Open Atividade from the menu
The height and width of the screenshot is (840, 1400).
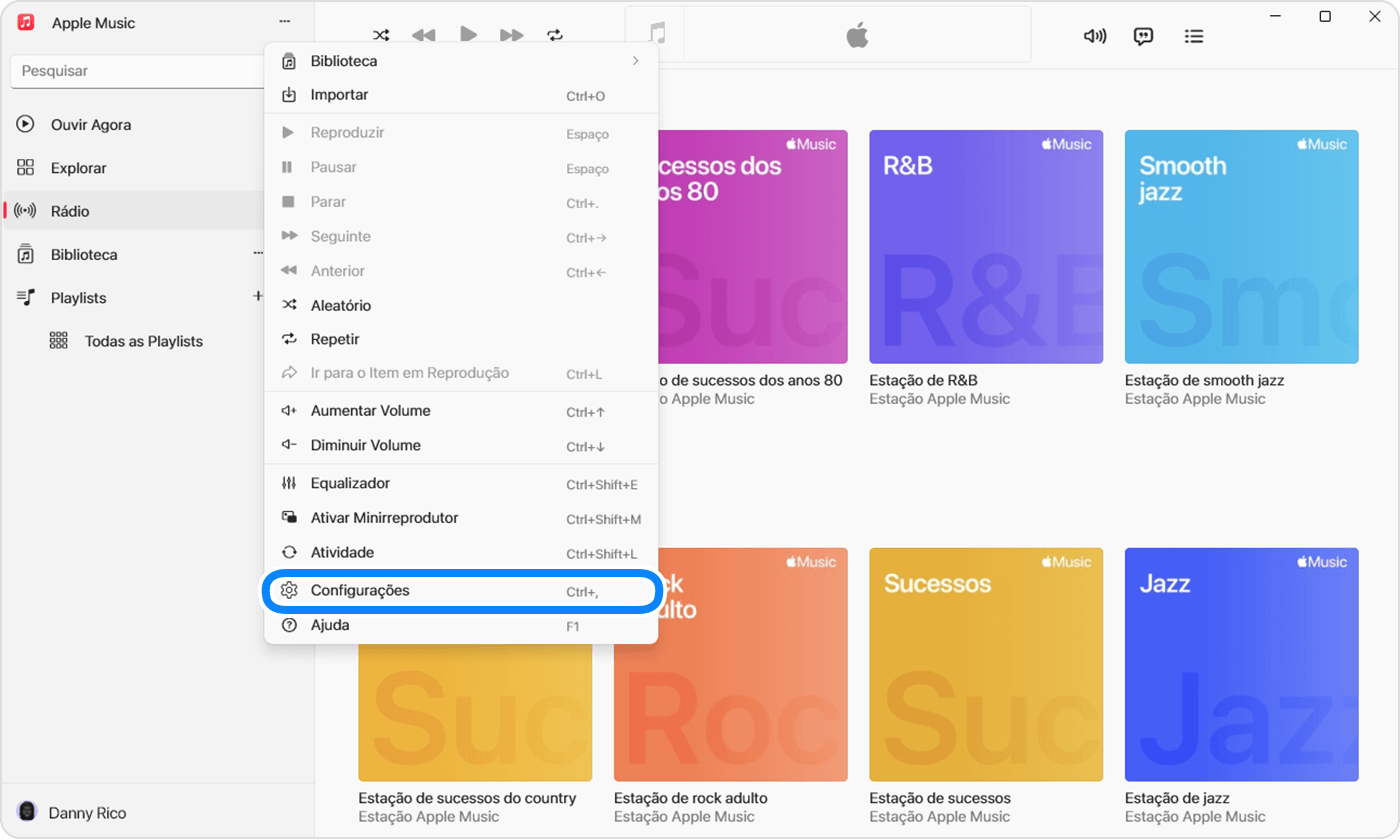coord(461,552)
